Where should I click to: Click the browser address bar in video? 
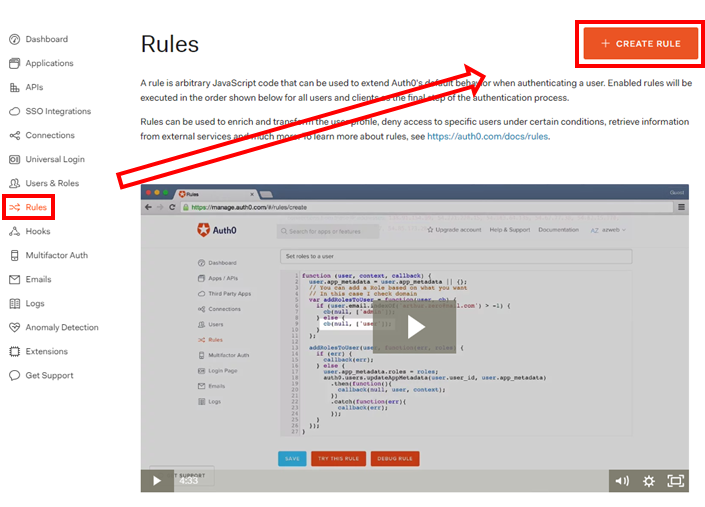(426, 207)
